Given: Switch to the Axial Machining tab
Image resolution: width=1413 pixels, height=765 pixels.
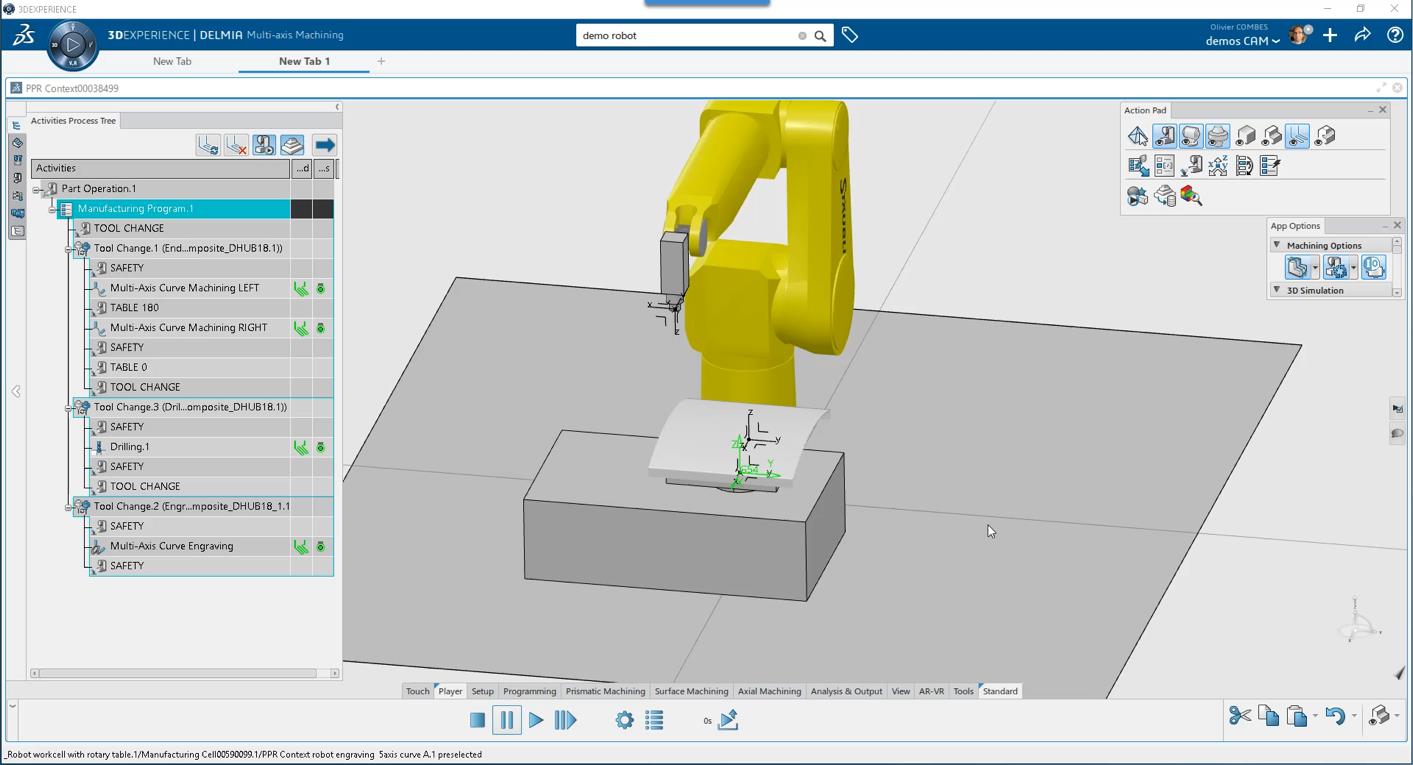Looking at the screenshot, I should (769, 691).
